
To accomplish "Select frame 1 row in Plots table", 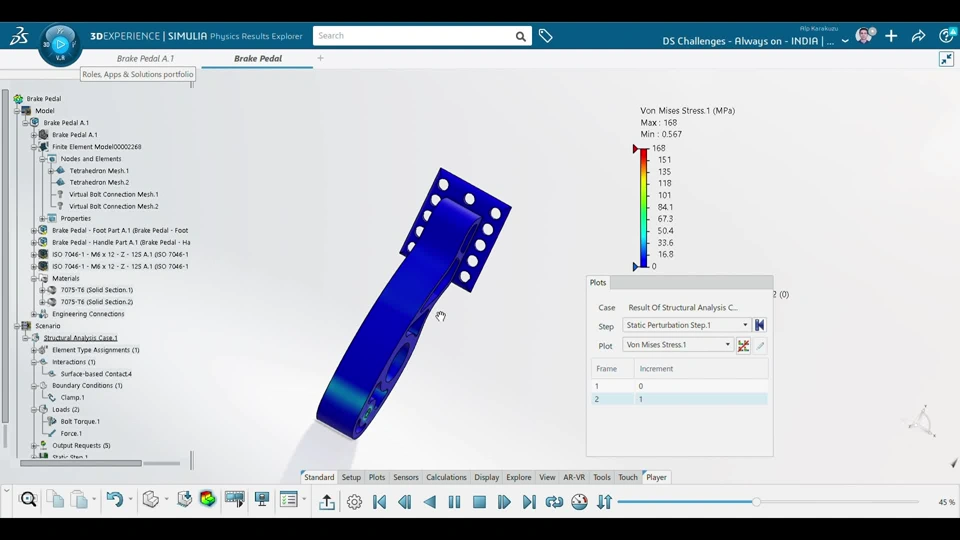I will (680, 386).
